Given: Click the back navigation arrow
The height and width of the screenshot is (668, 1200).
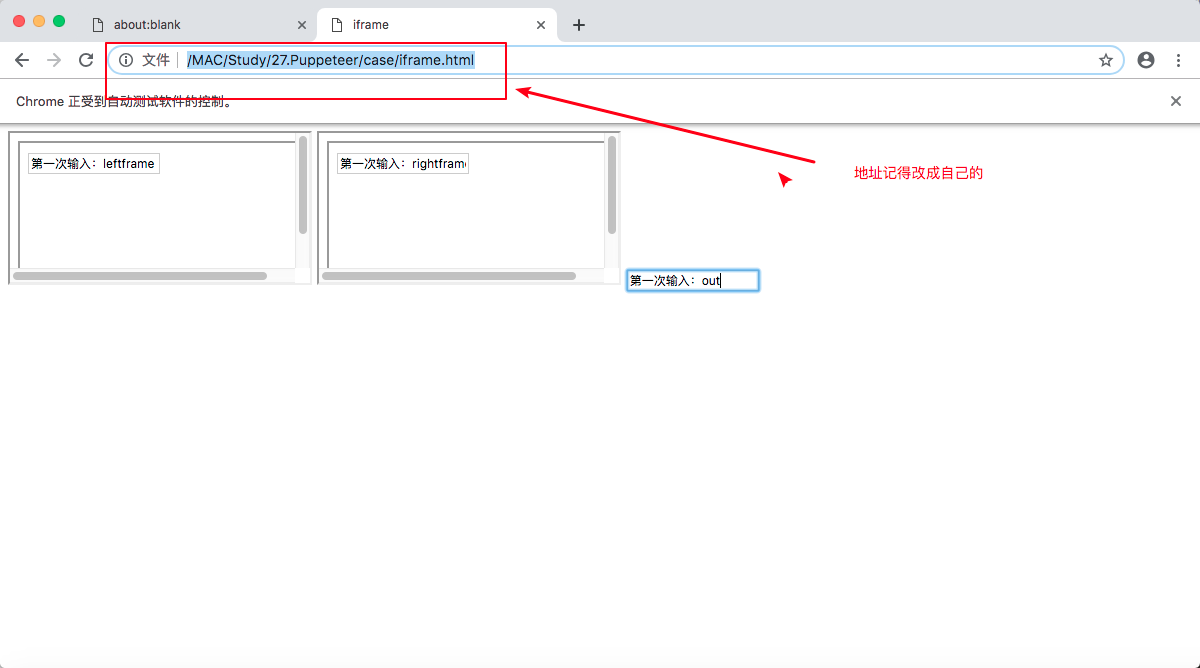Looking at the screenshot, I should coord(22,60).
